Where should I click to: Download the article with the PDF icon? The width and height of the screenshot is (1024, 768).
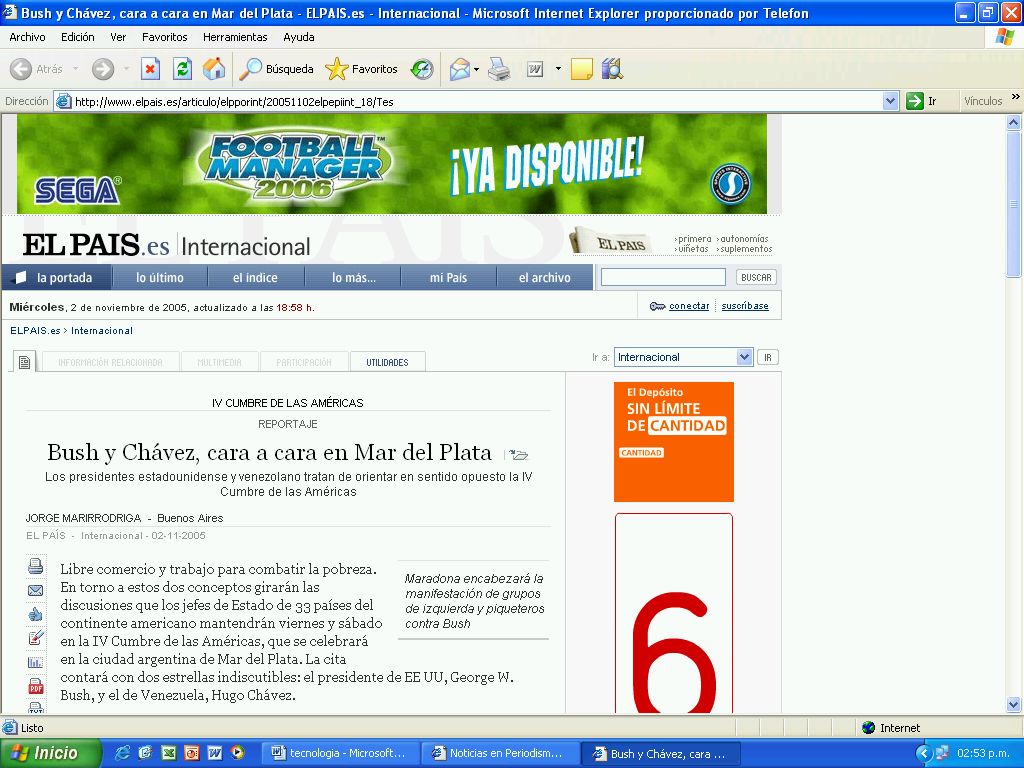point(36,686)
